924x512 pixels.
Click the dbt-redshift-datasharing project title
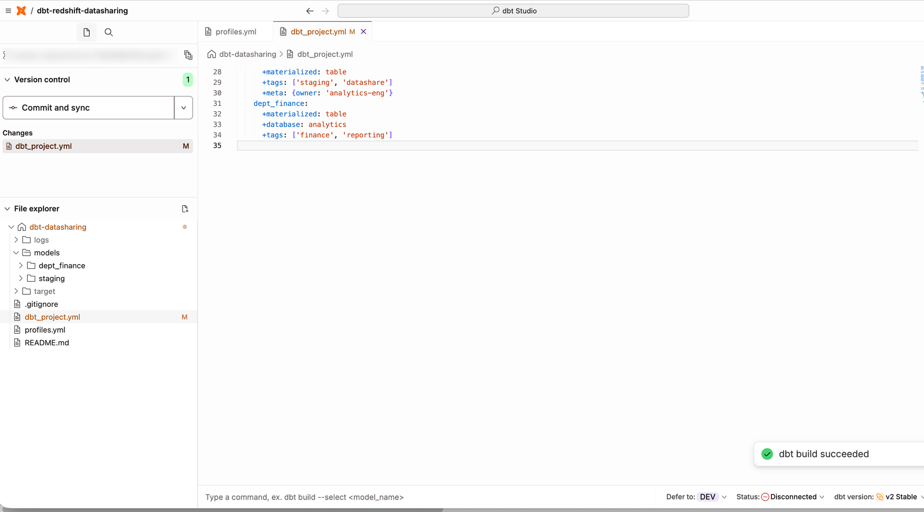pos(82,11)
